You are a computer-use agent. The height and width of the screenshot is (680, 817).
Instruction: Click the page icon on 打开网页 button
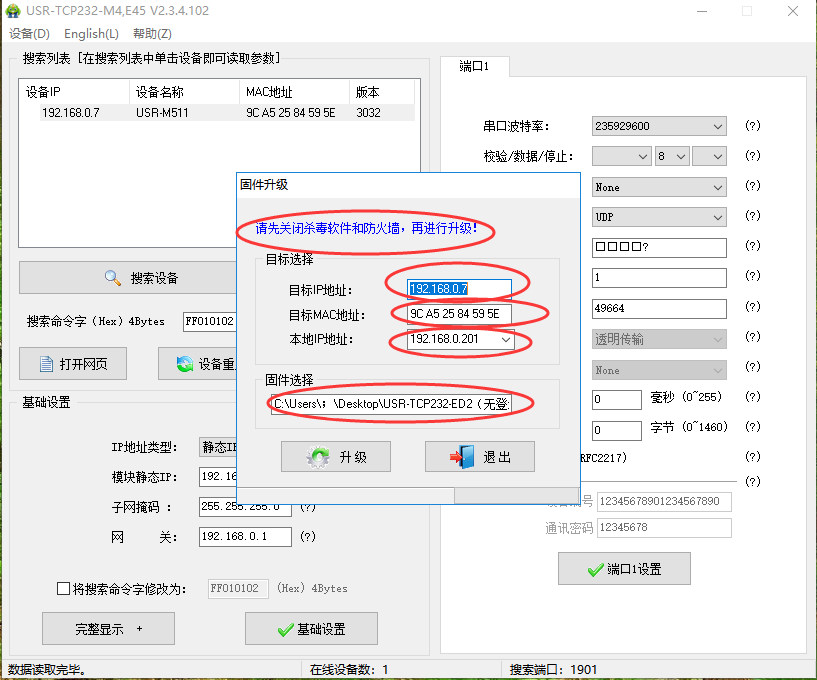(42, 364)
